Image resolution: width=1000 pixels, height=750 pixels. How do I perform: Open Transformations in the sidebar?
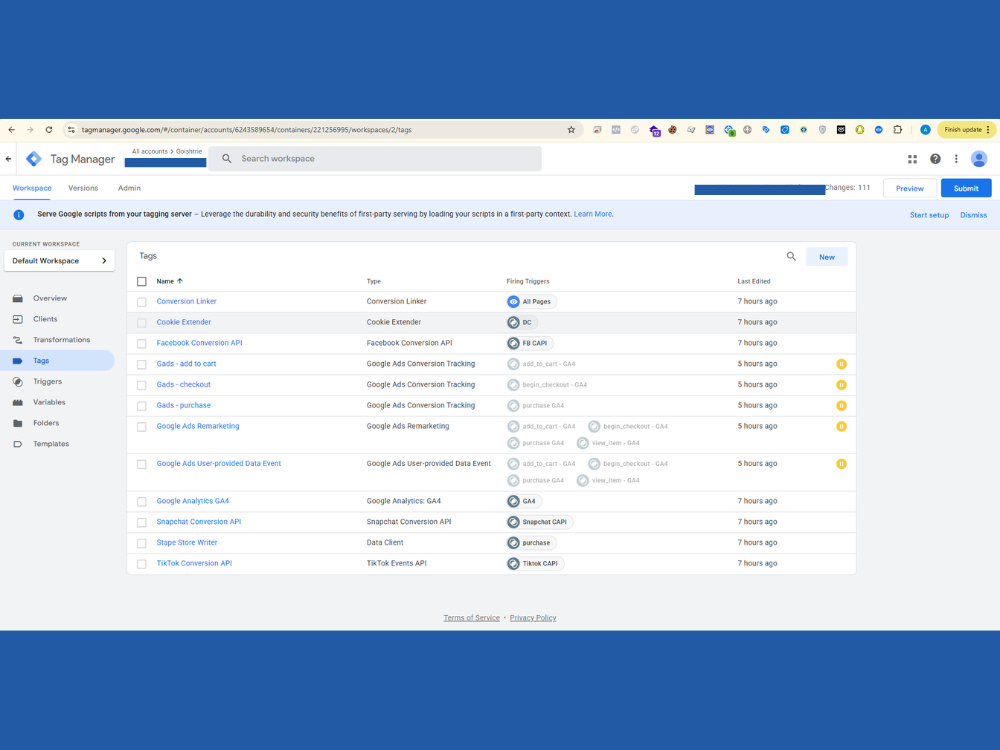coord(59,340)
